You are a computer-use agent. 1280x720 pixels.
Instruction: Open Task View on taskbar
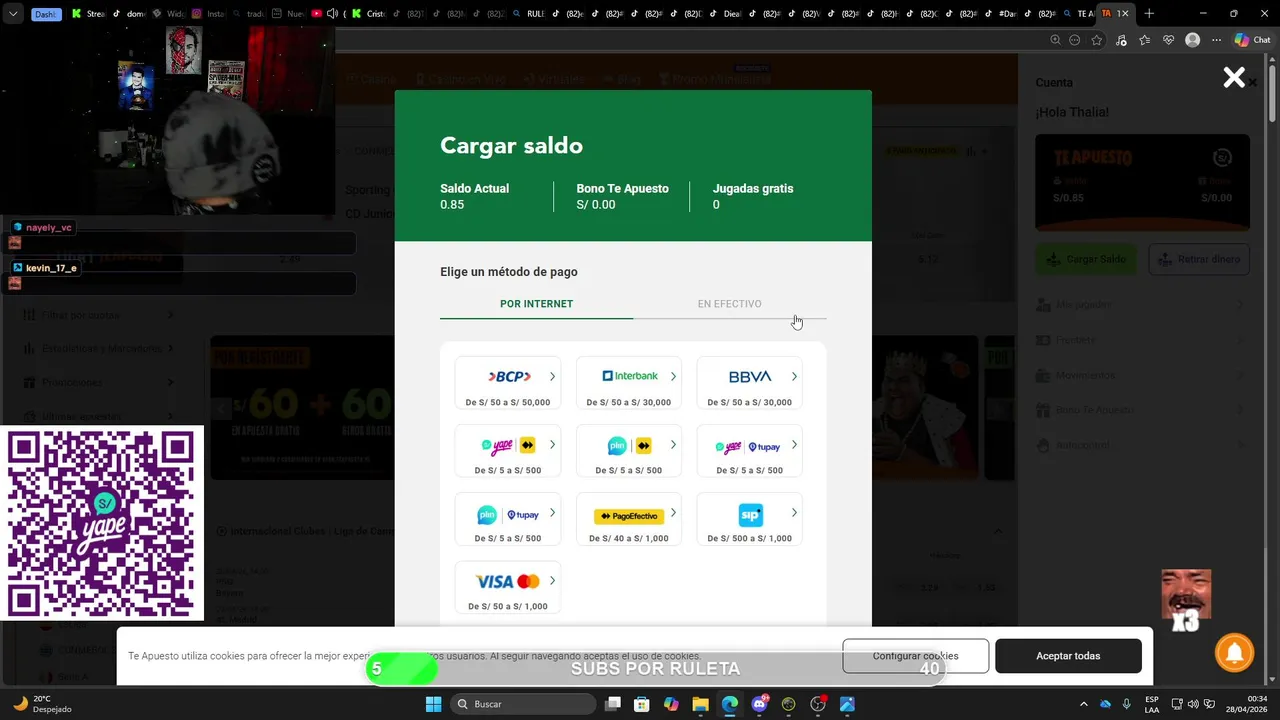[613, 704]
